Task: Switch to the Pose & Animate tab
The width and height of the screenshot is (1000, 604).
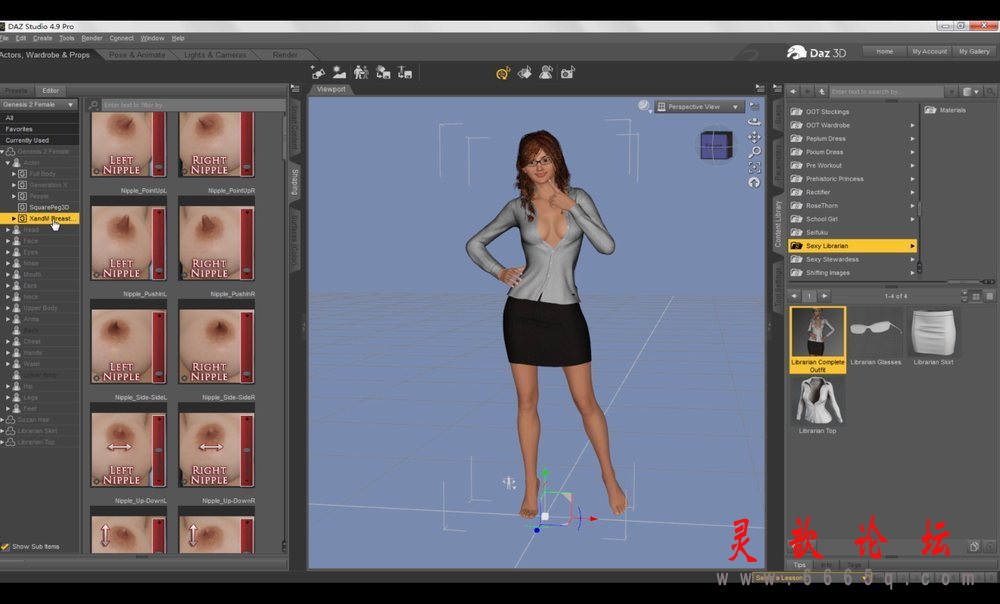Action: [137, 55]
